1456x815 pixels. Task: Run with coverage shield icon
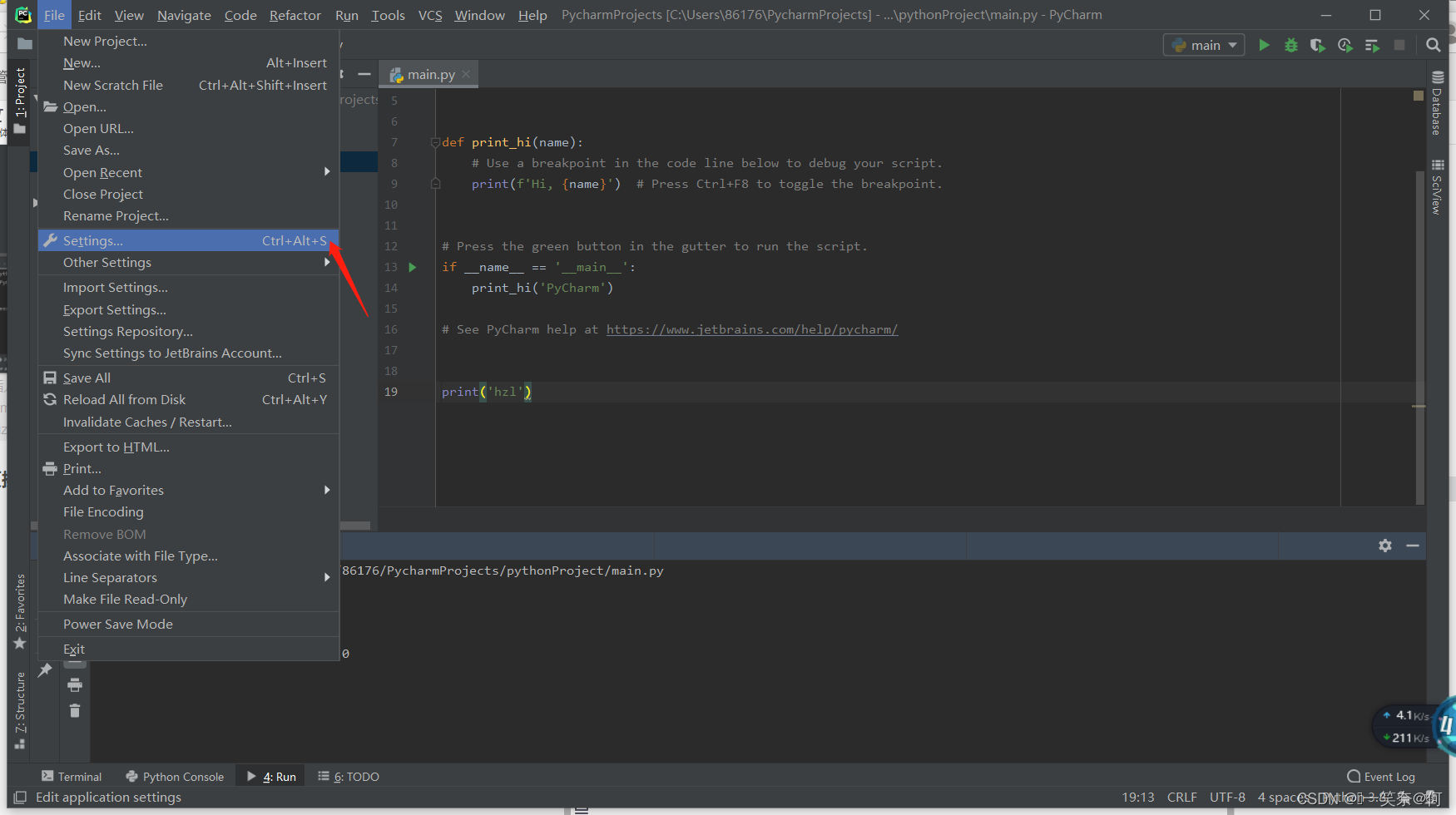(1318, 45)
